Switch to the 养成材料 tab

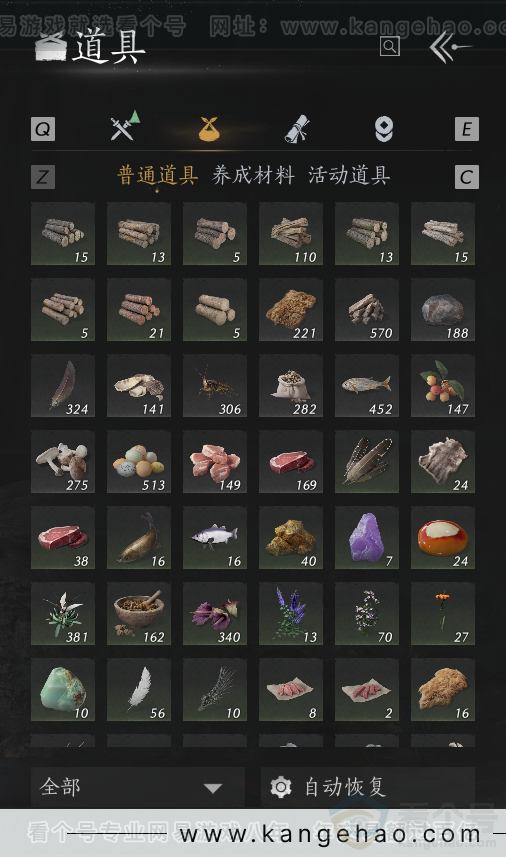253,176
